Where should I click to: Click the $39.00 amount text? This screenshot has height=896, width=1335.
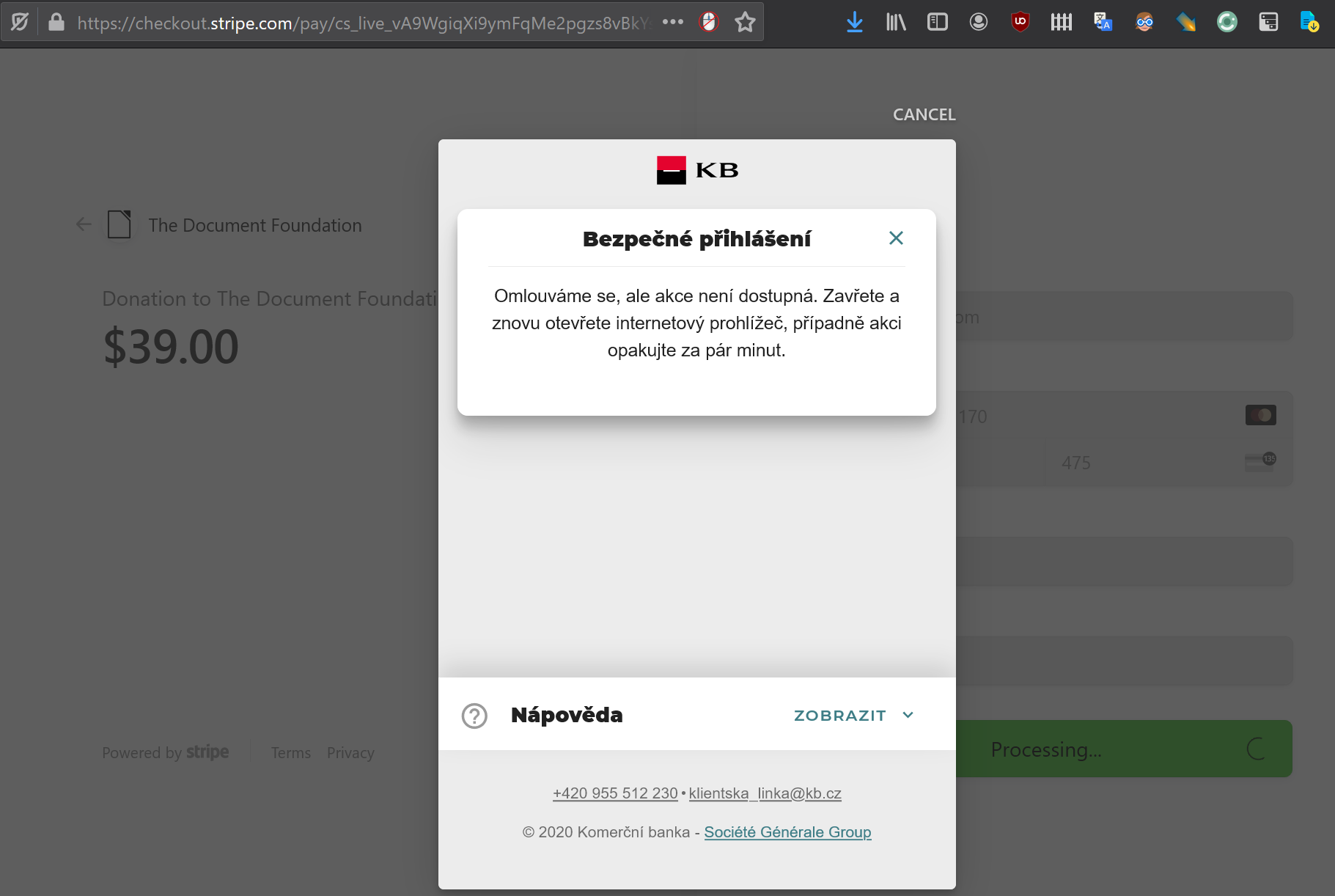pos(171,347)
